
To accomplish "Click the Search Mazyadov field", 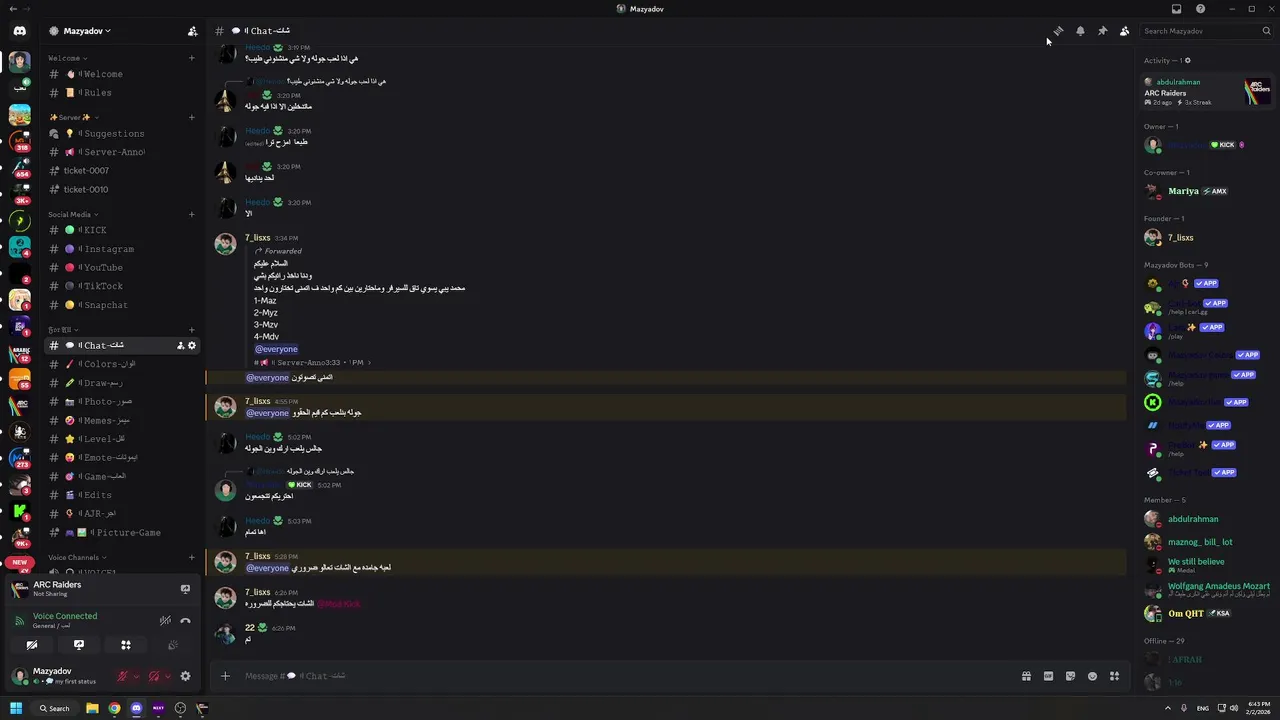I will (1200, 31).
